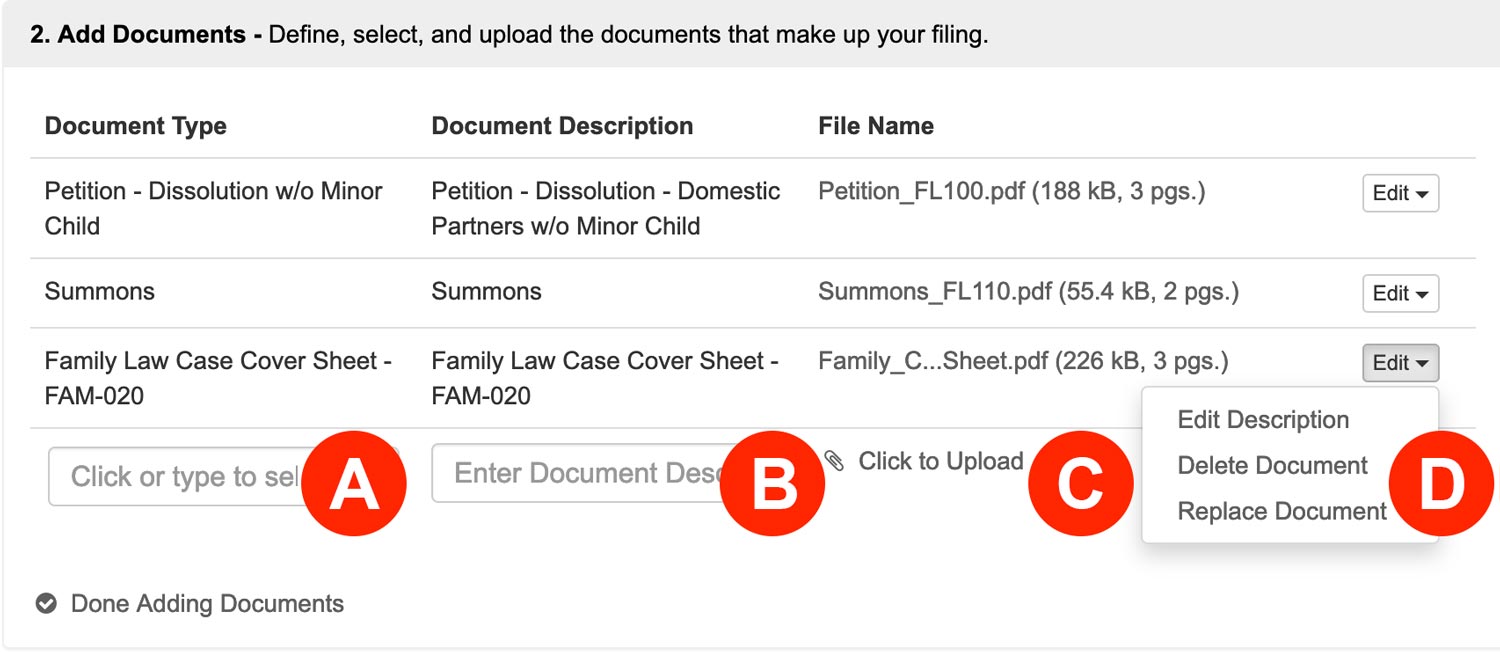The image size is (1500, 652).
Task: Choose Edit Description from menu
Action: pos(1263,420)
